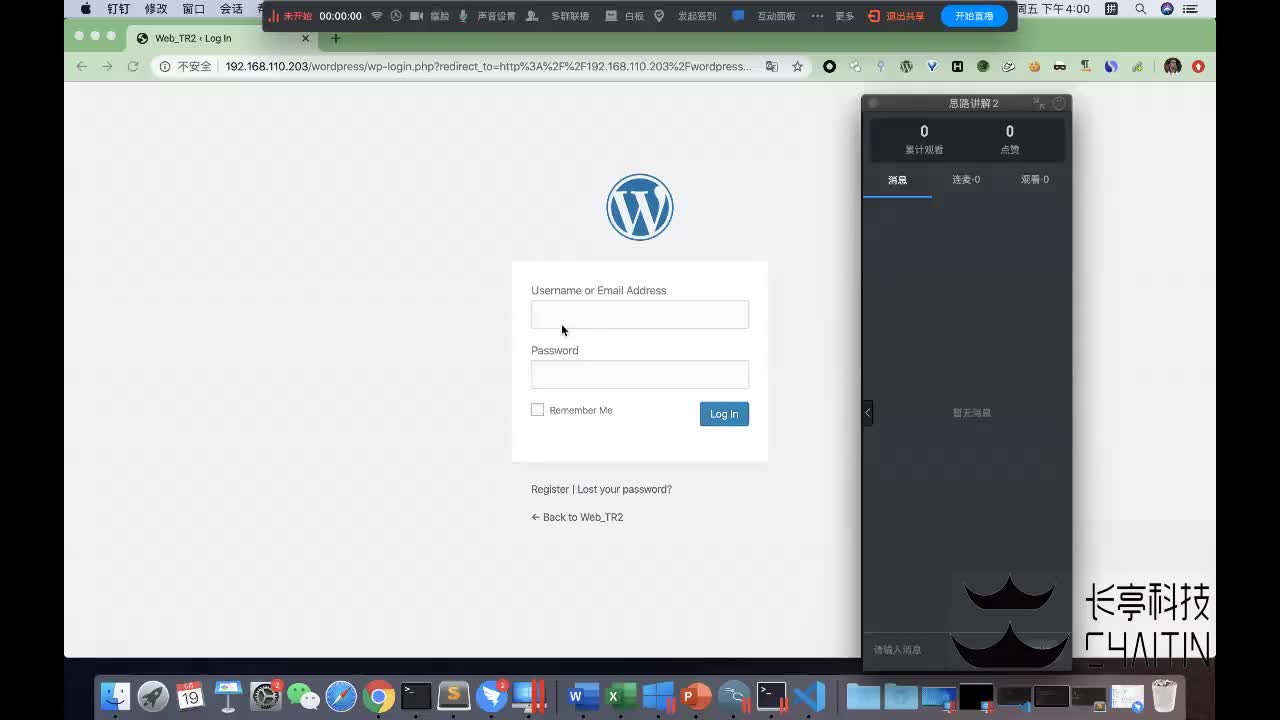Image resolution: width=1280 pixels, height=720 pixels.
Task: Toggle the camera icon in the live toolbar
Action: click(417, 16)
